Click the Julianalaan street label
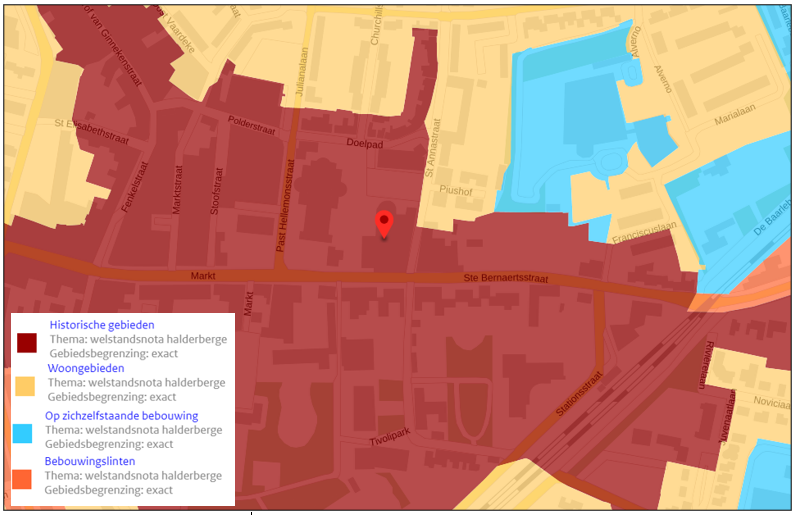The image size is (797, 515). 302,72
